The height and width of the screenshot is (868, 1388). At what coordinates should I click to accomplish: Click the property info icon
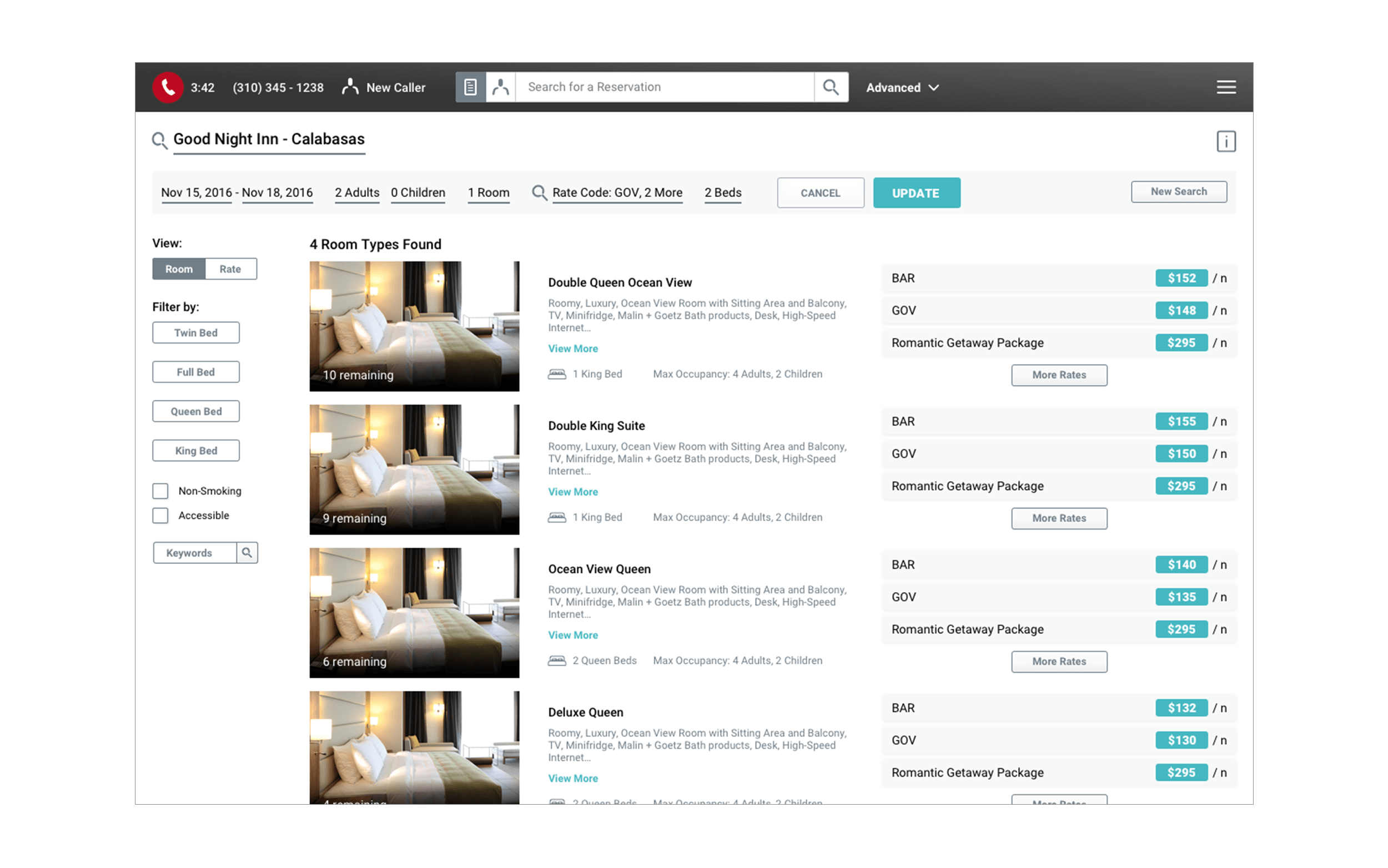click(1225, 141)
